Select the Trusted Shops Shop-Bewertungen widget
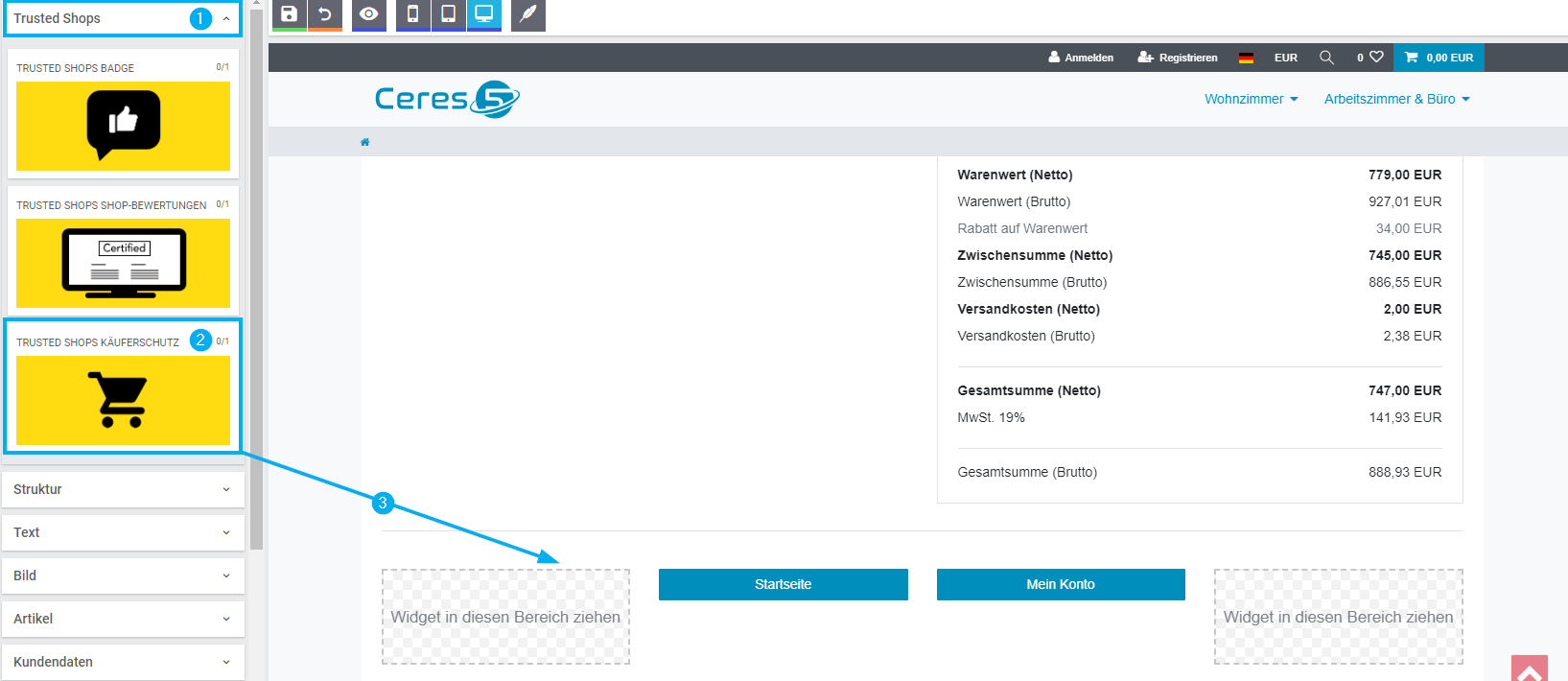 (x=123, y=251)
